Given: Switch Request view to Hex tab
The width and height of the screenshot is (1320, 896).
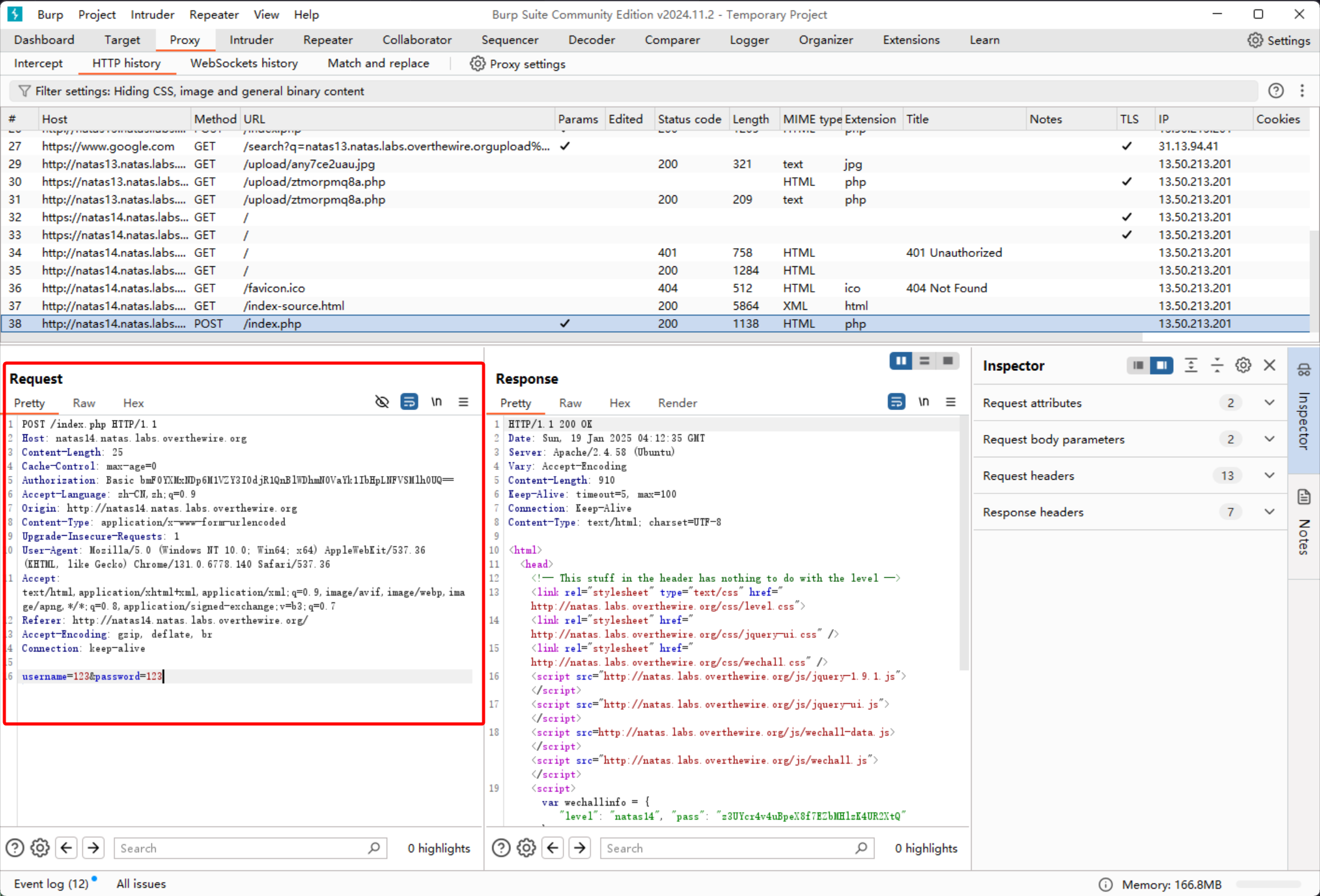Looking at the screenshot, I should pos(133,403).
